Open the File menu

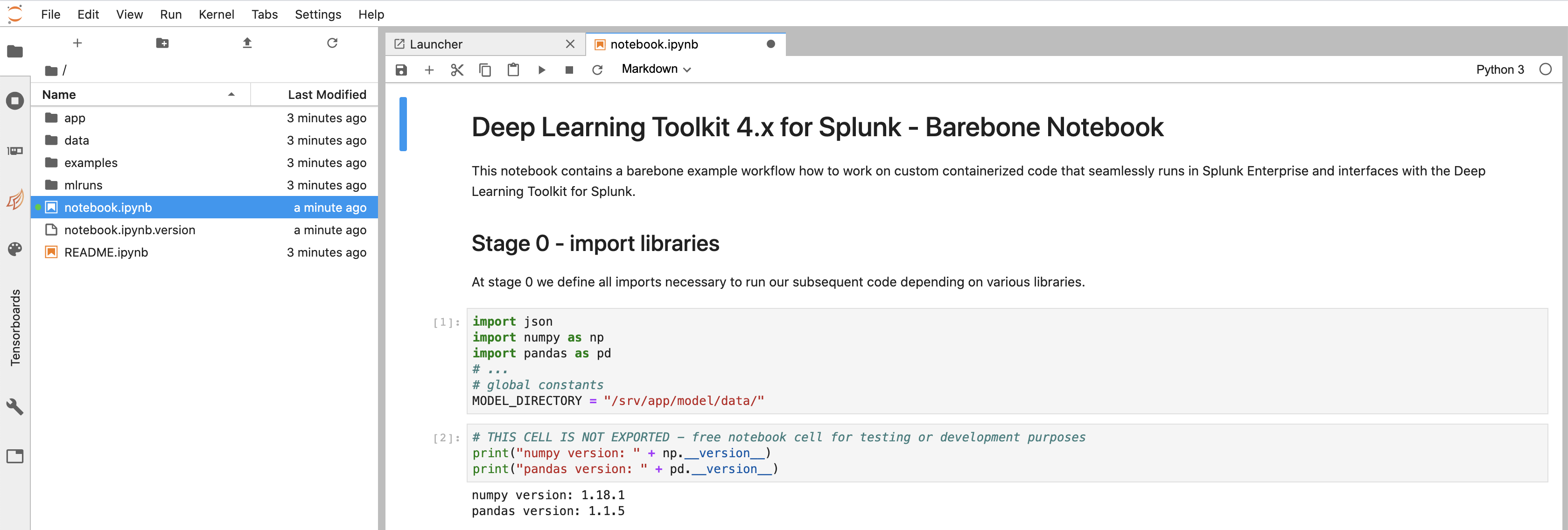(50, 14)
